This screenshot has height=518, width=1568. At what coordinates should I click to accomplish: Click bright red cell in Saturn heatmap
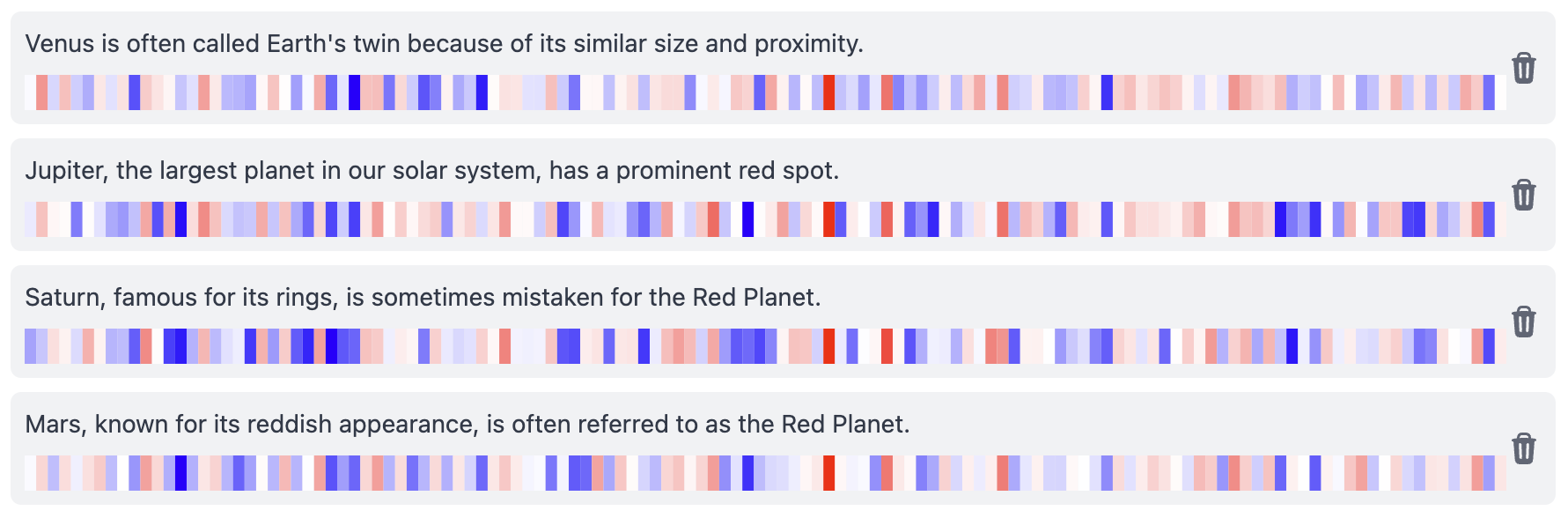(828, 346)
